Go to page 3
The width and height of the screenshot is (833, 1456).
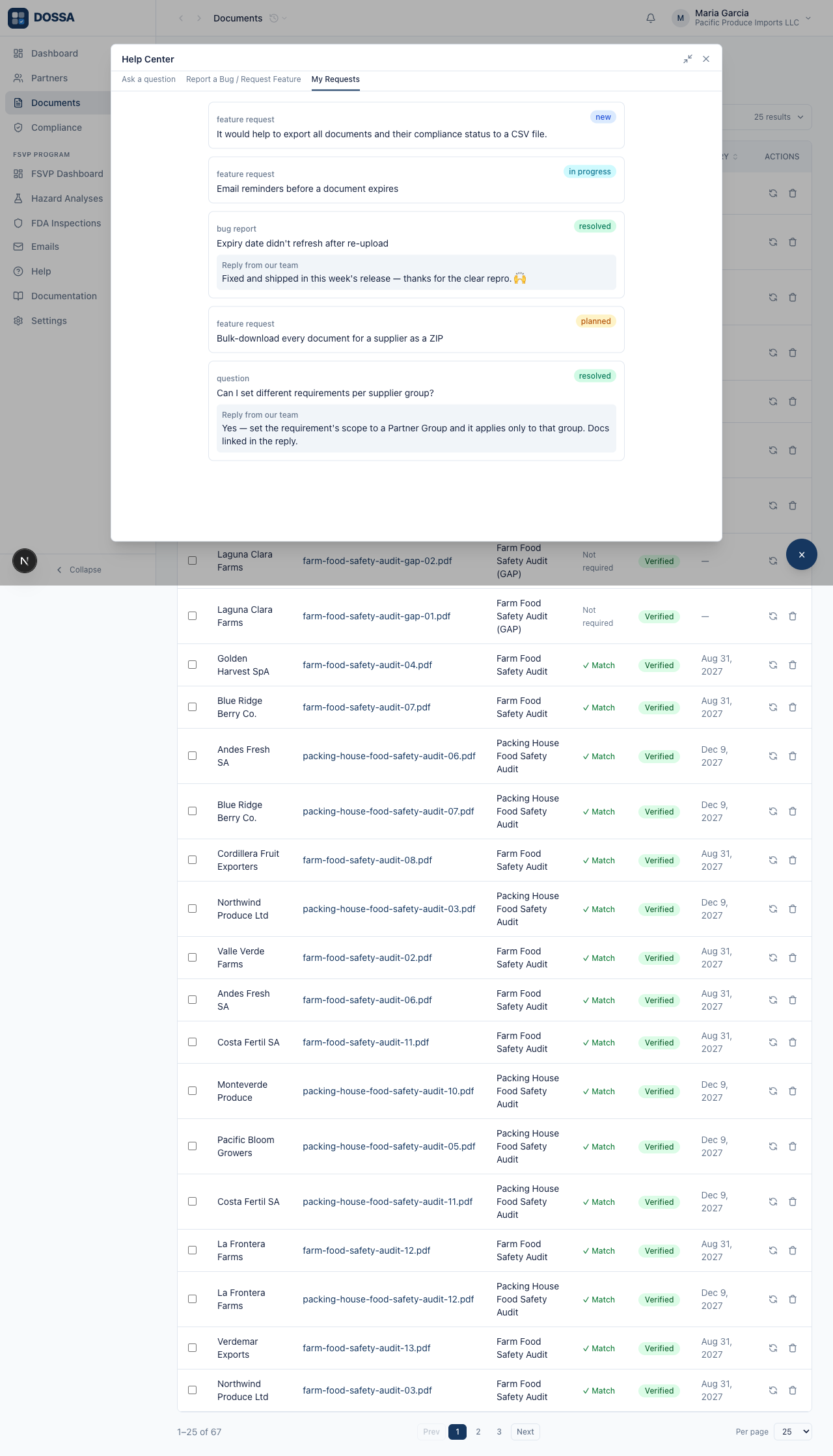coord(499,1432)
